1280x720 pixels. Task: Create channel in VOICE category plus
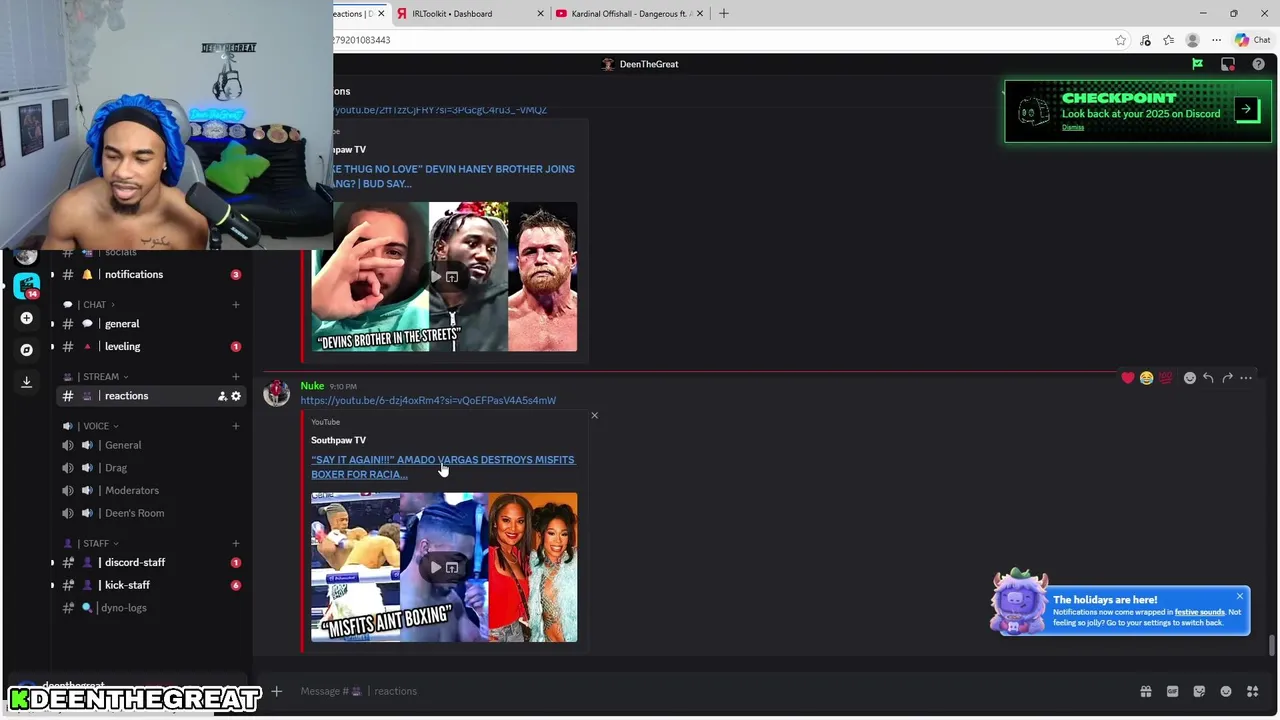(x=236, y=426)
